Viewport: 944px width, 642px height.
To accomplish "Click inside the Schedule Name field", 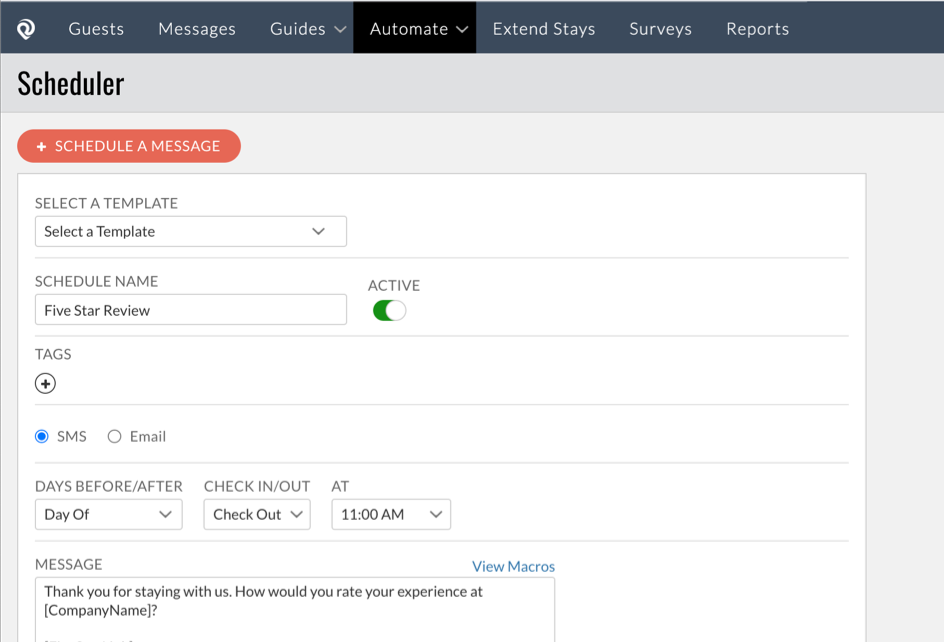I will pos(190,309).
